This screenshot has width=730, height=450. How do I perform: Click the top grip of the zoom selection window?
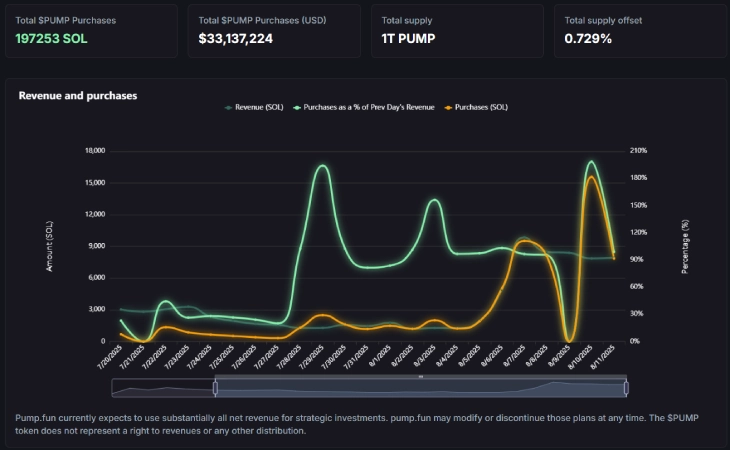coord(420,377)
